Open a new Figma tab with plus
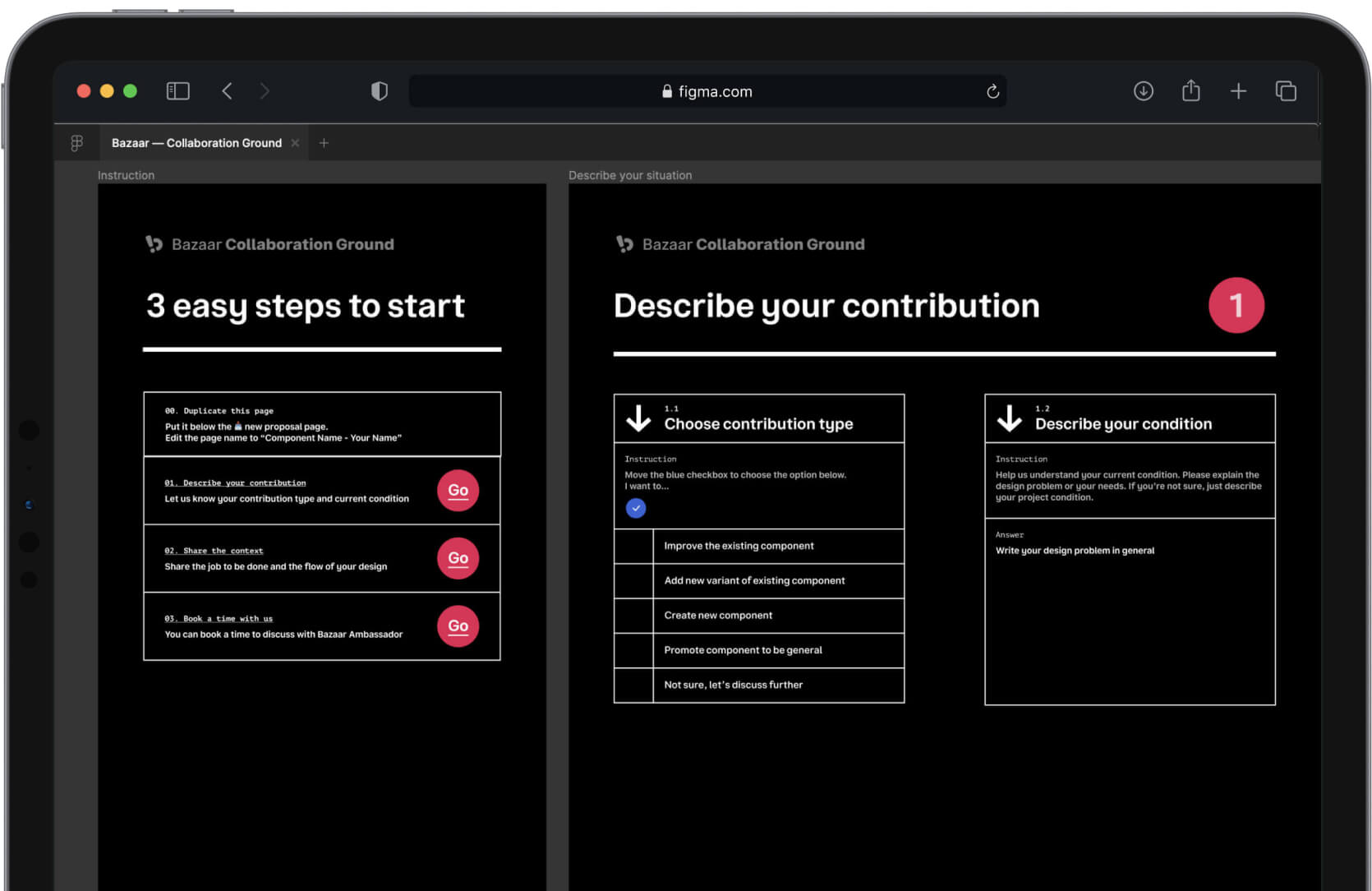The width and height of the screenshot is (1372, 891). click(324, 143)
